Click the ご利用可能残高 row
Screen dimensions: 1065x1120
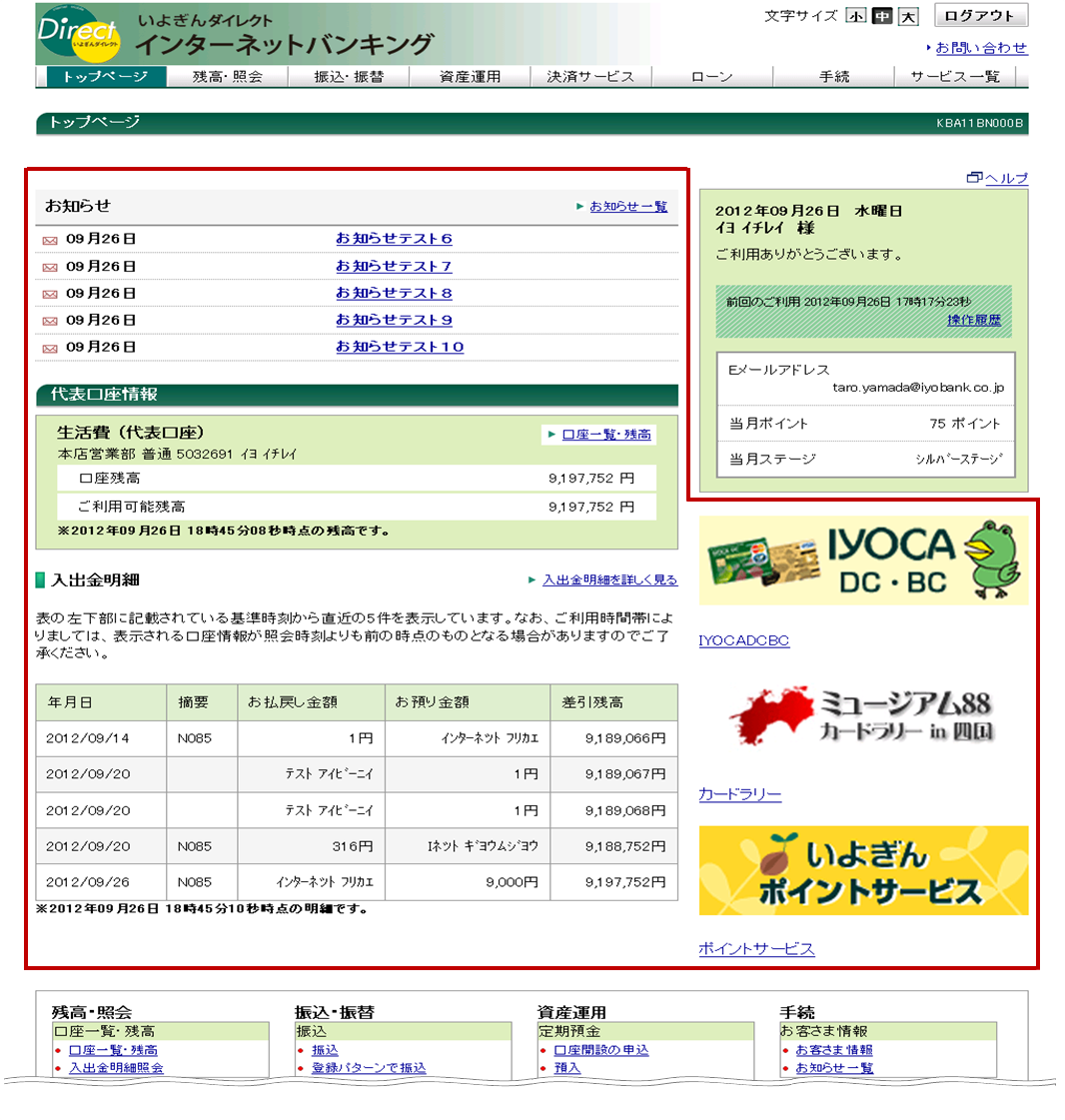pyautogui.click(x=357, y=507)
